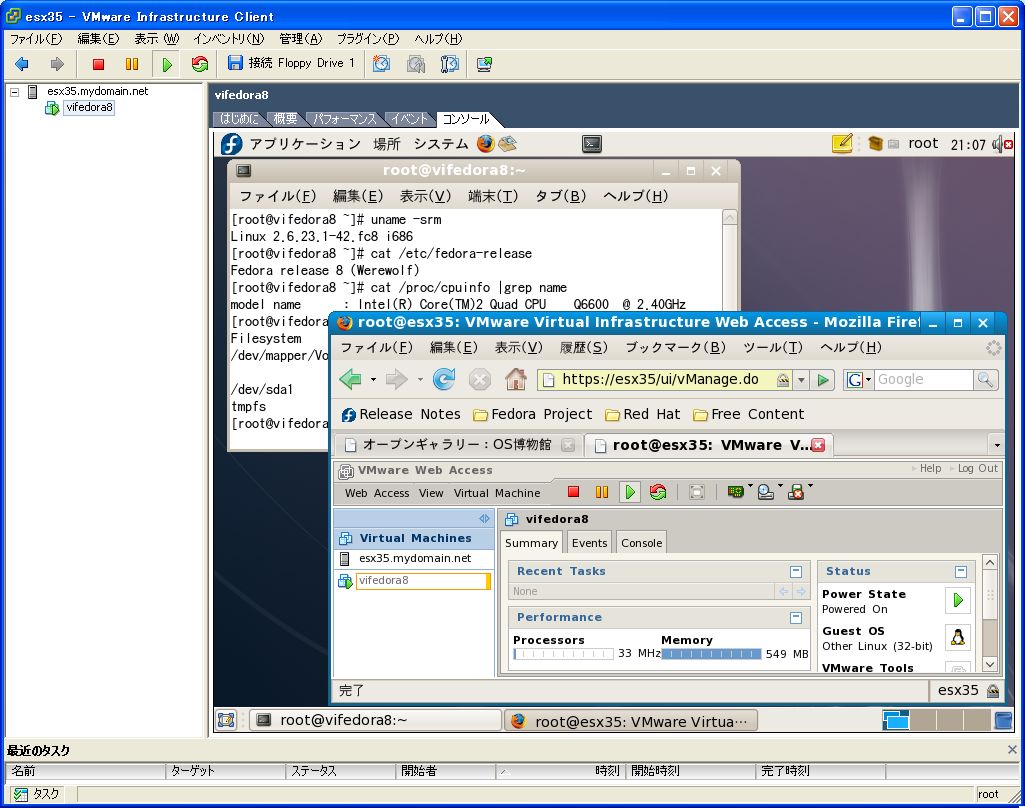
Task: Open the Red Hat bookmark folder
Action: pyautogui.click(x=643, y=414)
